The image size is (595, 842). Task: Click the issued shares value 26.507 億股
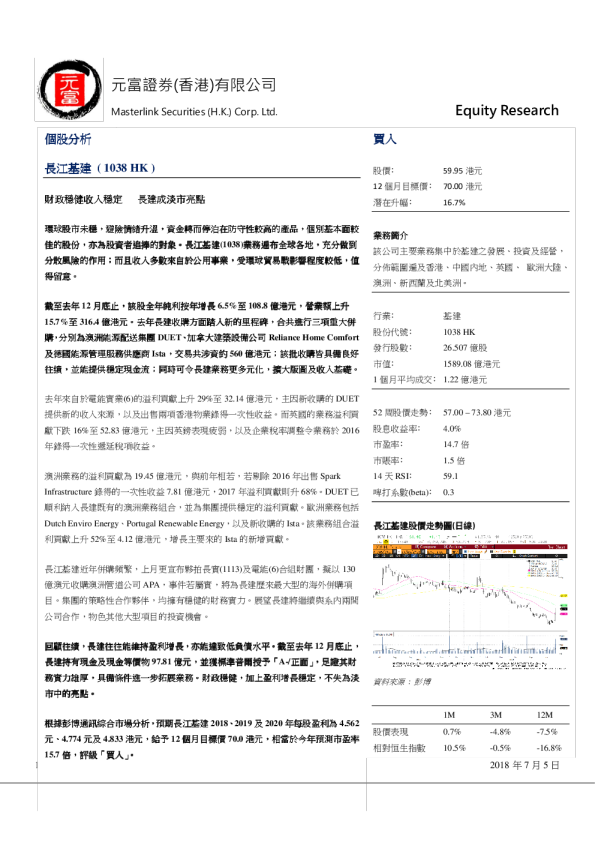465,347
